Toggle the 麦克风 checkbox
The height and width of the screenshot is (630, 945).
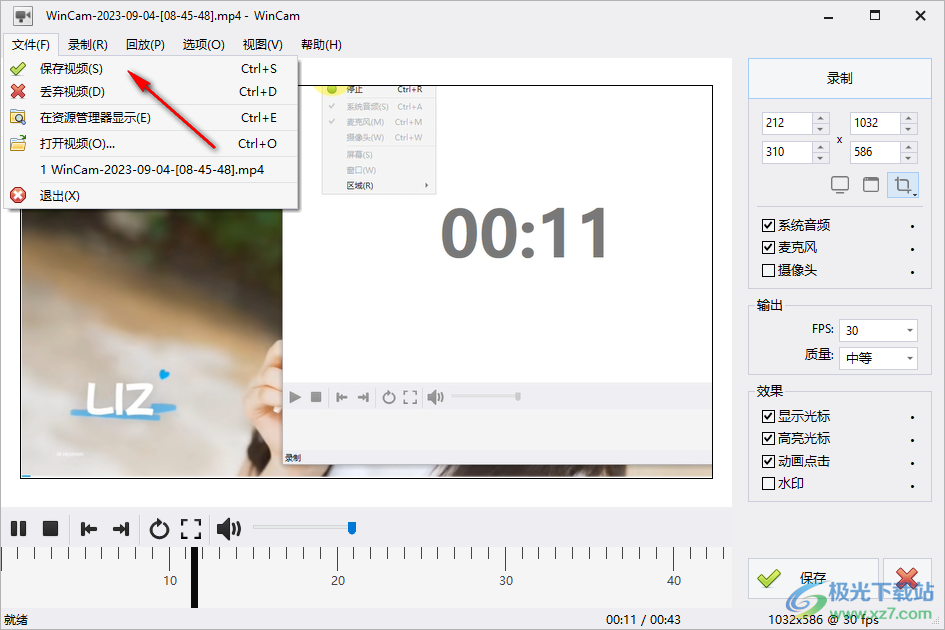pyautogui.click(x=768, y=248)
